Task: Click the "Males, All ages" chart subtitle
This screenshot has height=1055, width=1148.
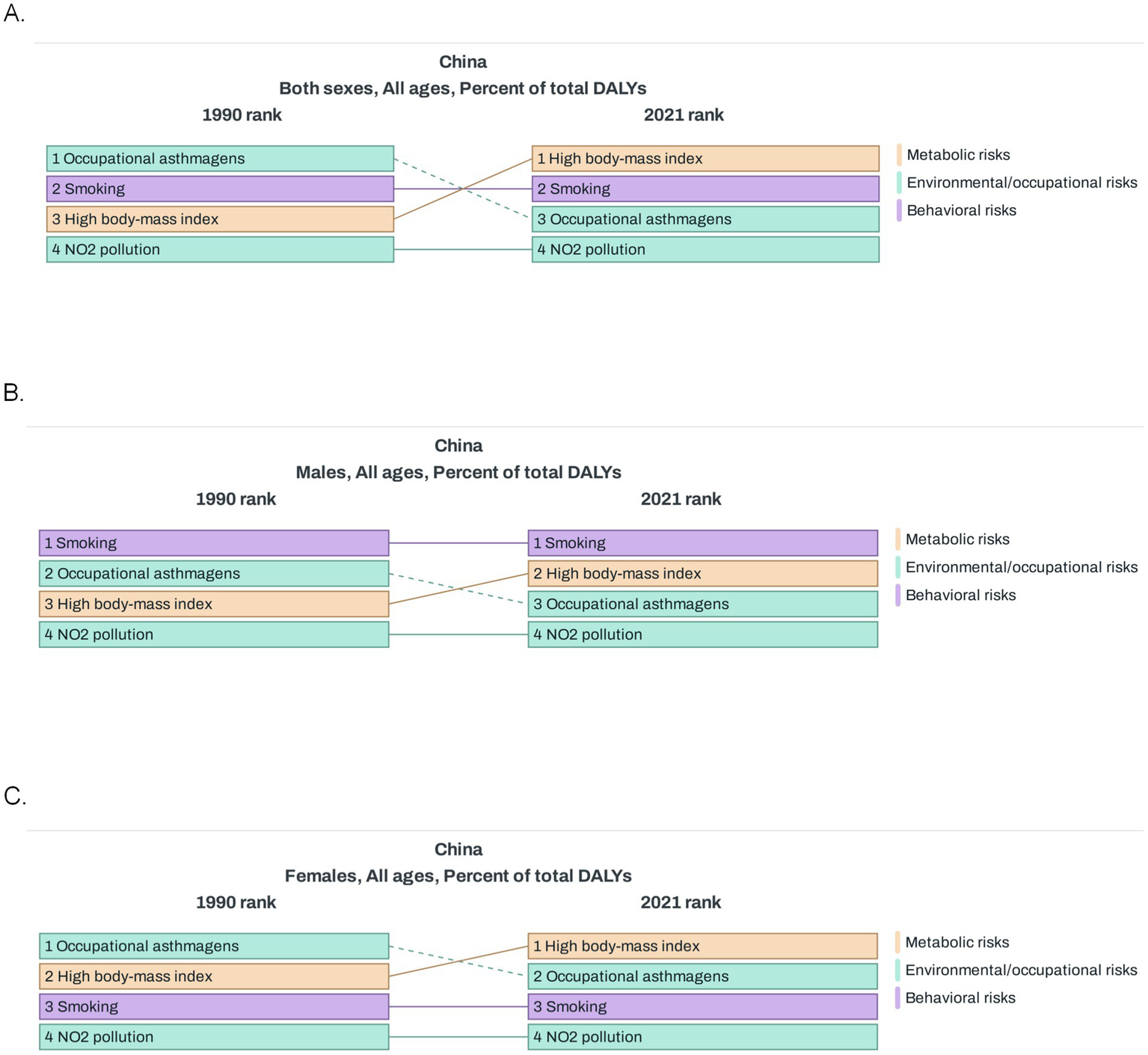Action: tap(458, 473)
